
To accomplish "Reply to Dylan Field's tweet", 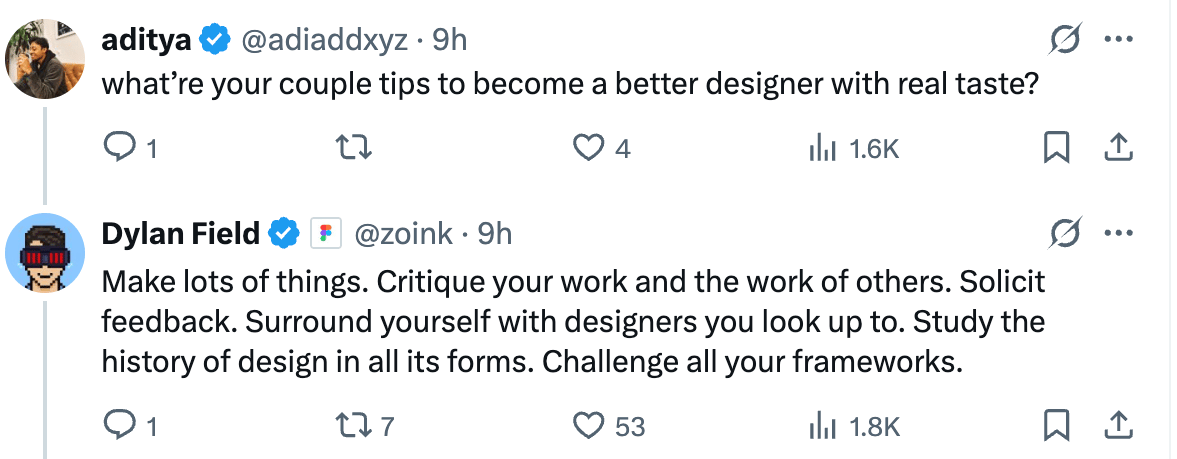I will click(119, 427).
